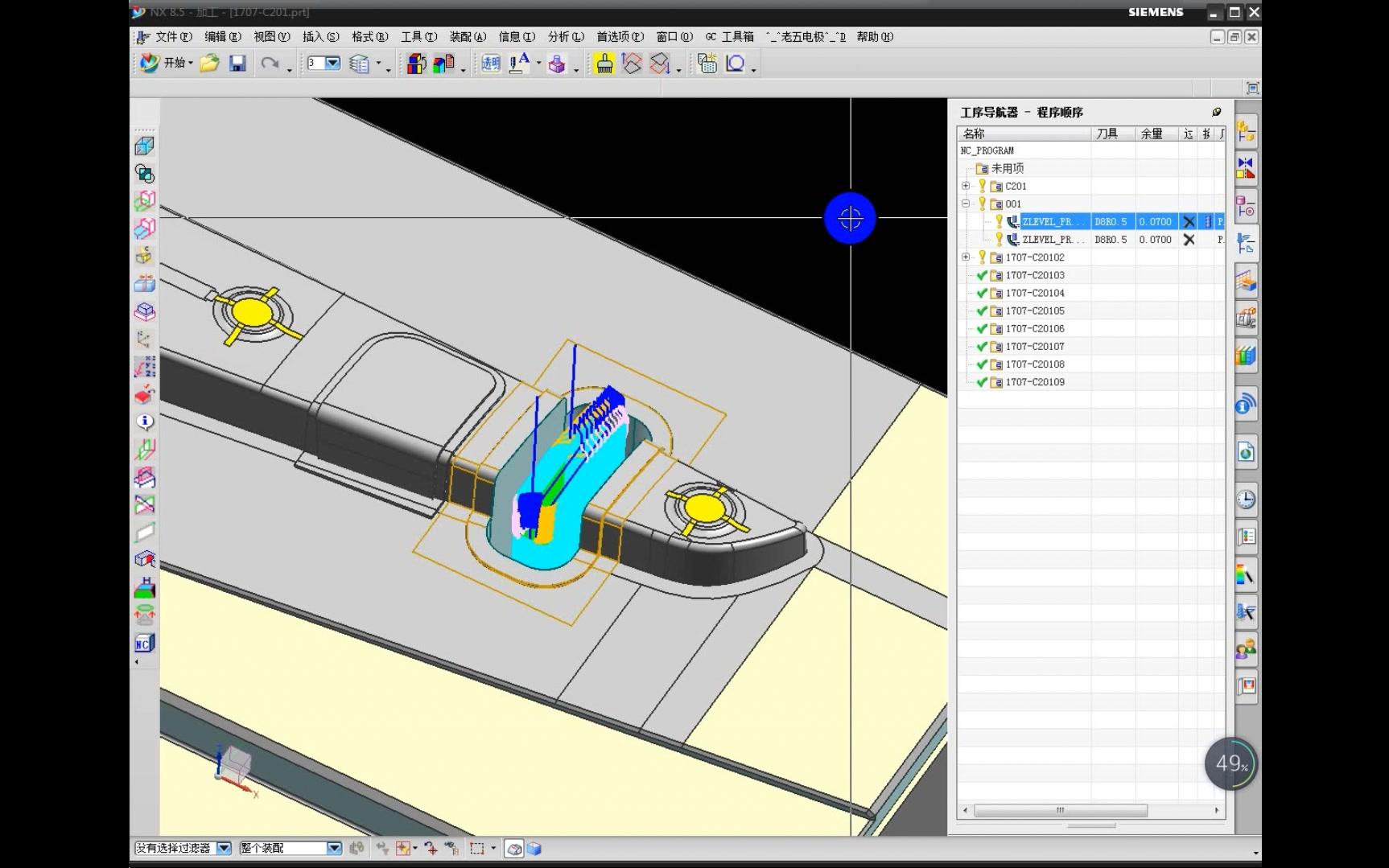
Task: Open the 分析 (Analysis) menu
Action: pos(565,37)
